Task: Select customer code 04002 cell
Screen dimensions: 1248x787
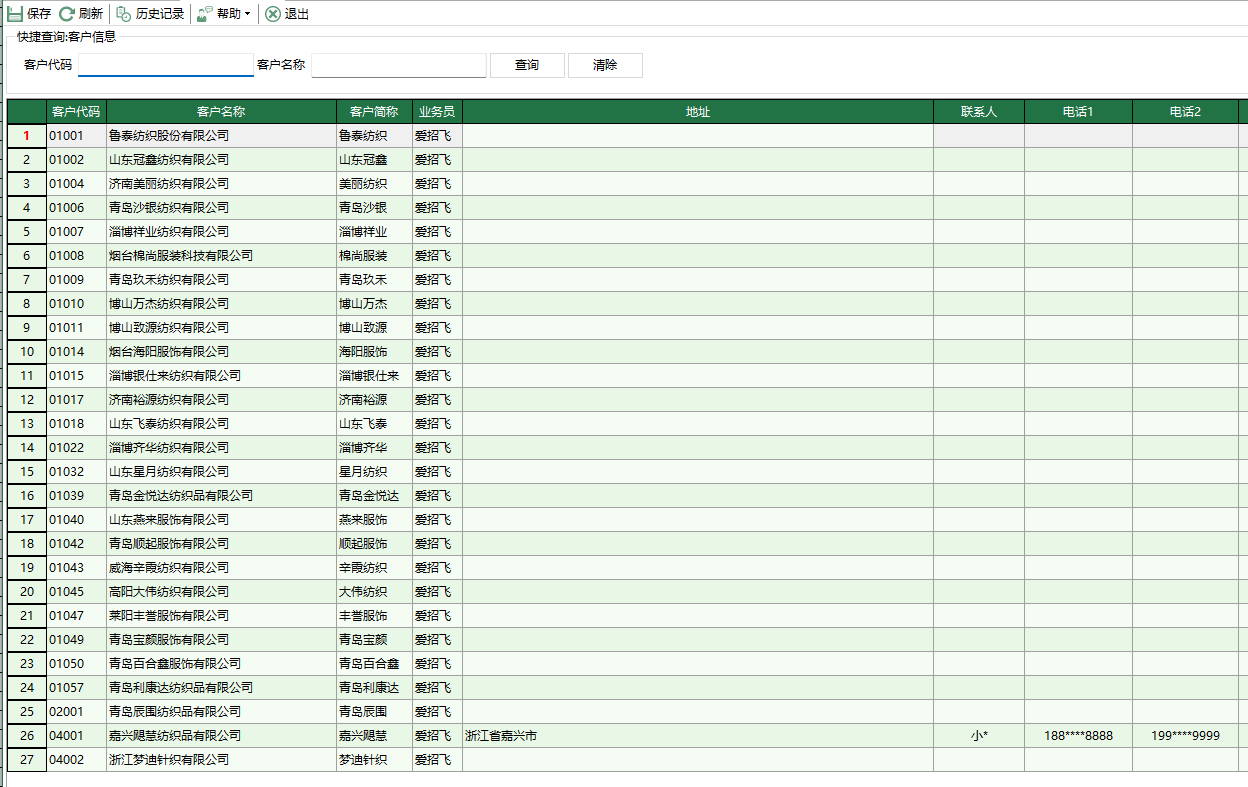Action: pyautogui.click(x=76, y=760)
